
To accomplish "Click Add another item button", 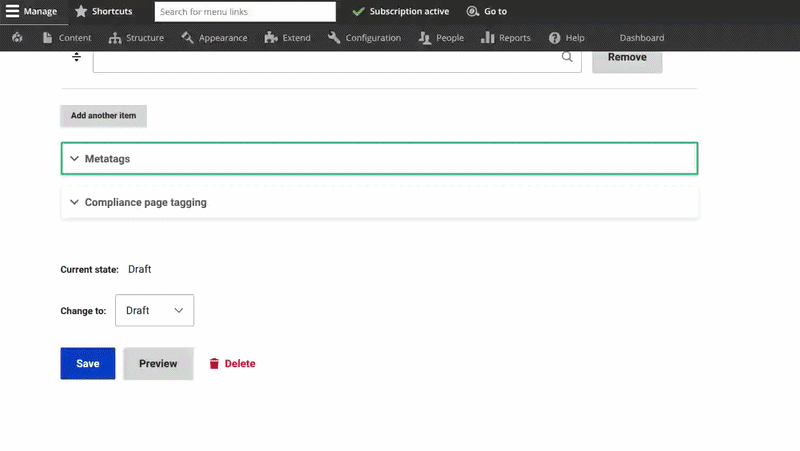I will coord(104,116).
